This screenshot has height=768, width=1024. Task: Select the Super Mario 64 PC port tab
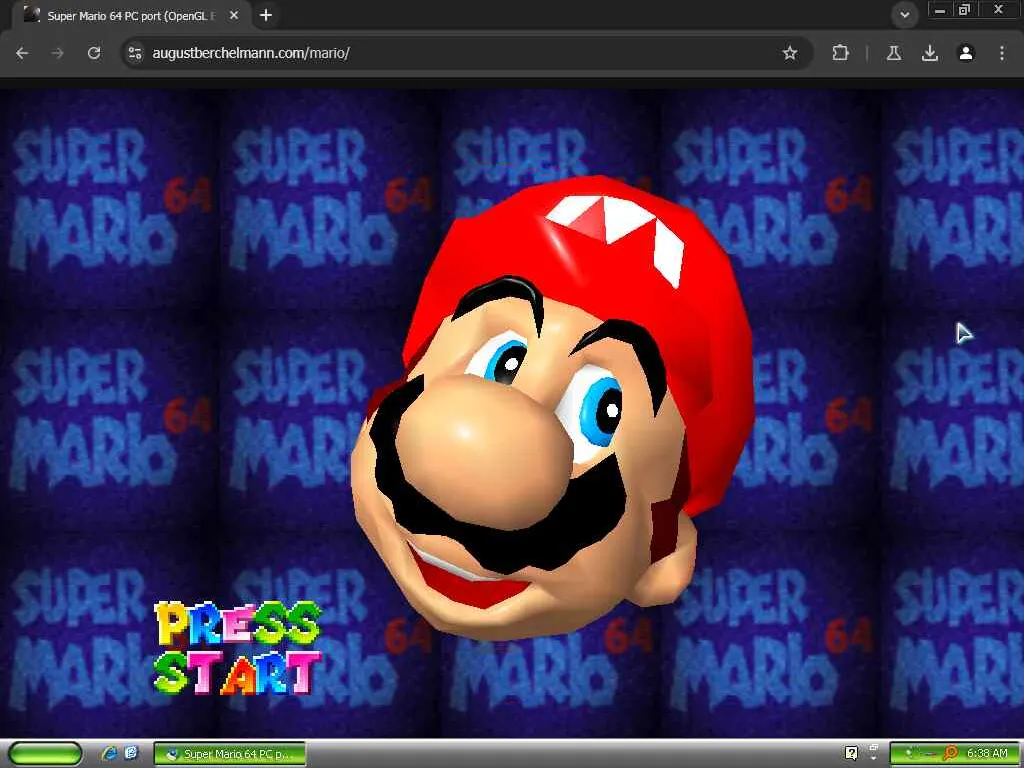pos(120,16)
